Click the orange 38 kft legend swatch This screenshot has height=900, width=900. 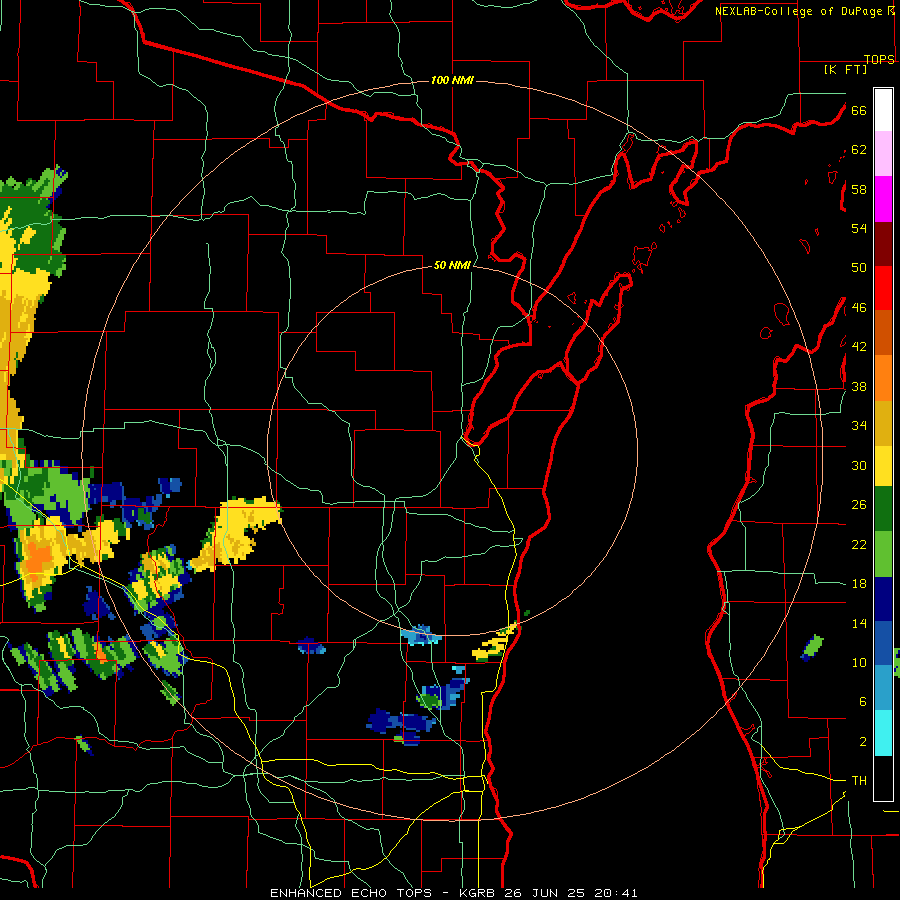pos(883,378)
